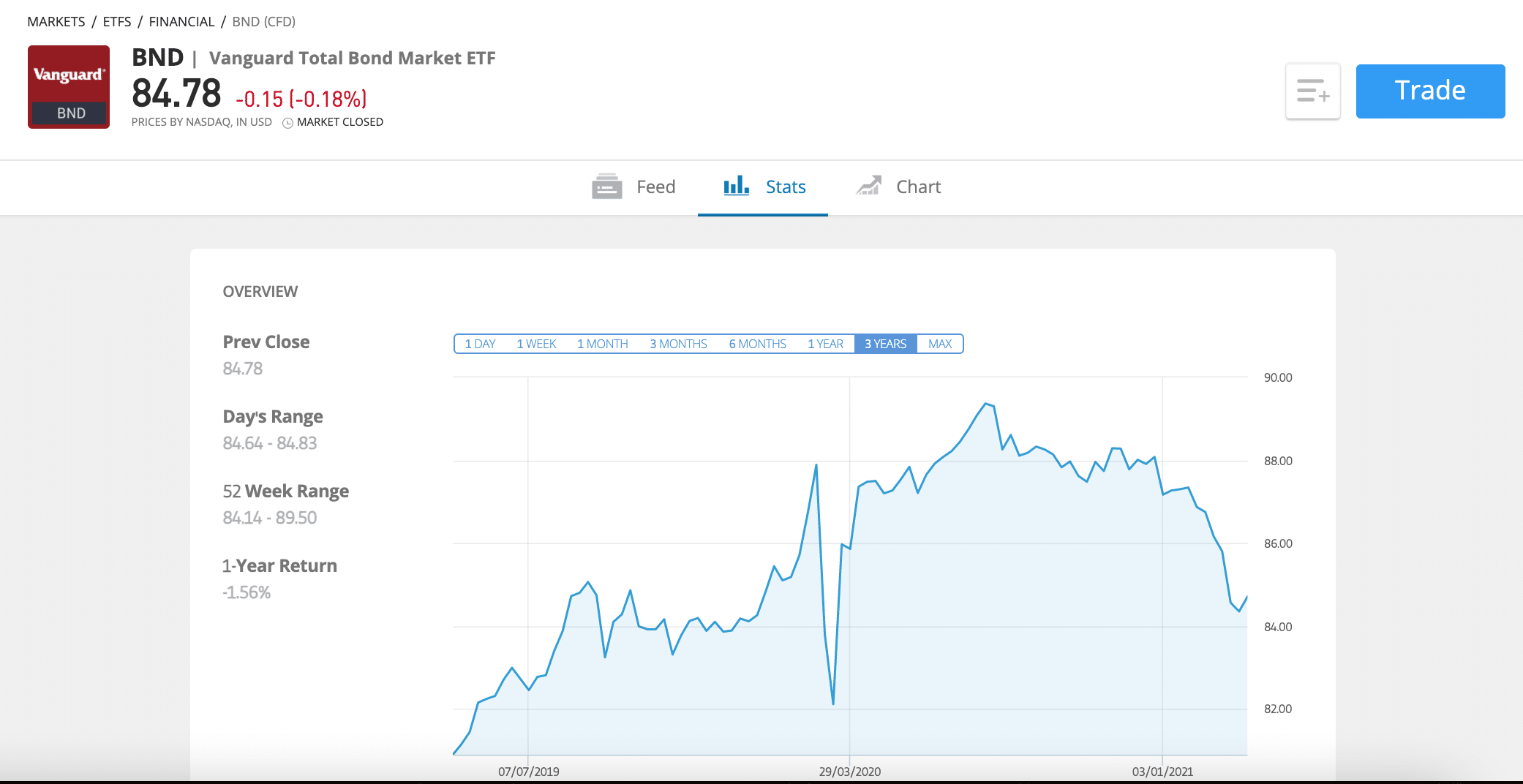Select 3 MONTHS chart range
This screenshot has width=1523, height=784.
pos(678,344)
